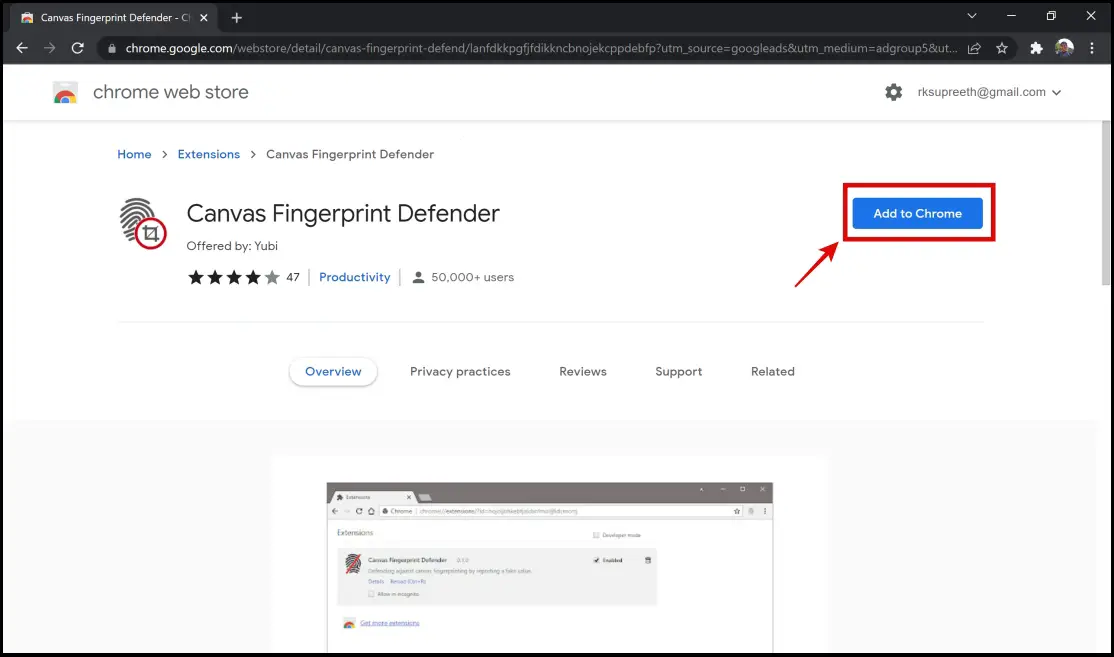Select the Canvas Fingerprint Defender browser tab

point(114,18)
